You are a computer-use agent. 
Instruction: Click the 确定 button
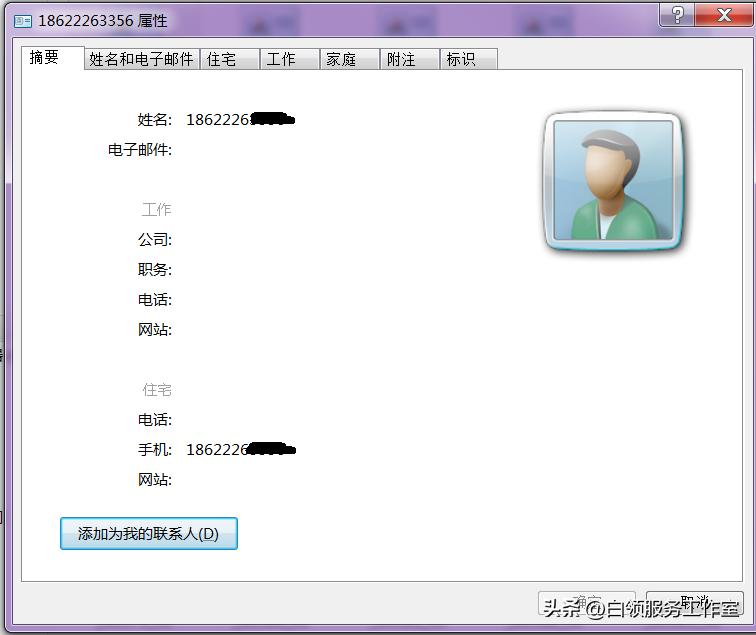[587, 603]
